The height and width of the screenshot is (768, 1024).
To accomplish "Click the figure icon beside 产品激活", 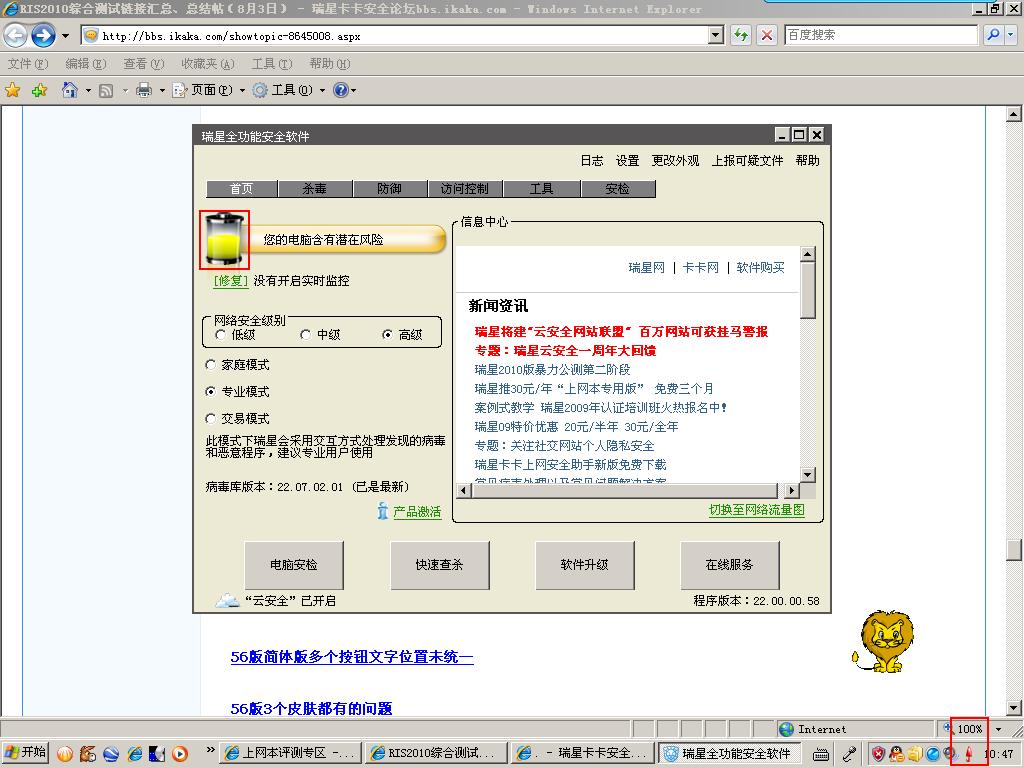I will point(383,511).
